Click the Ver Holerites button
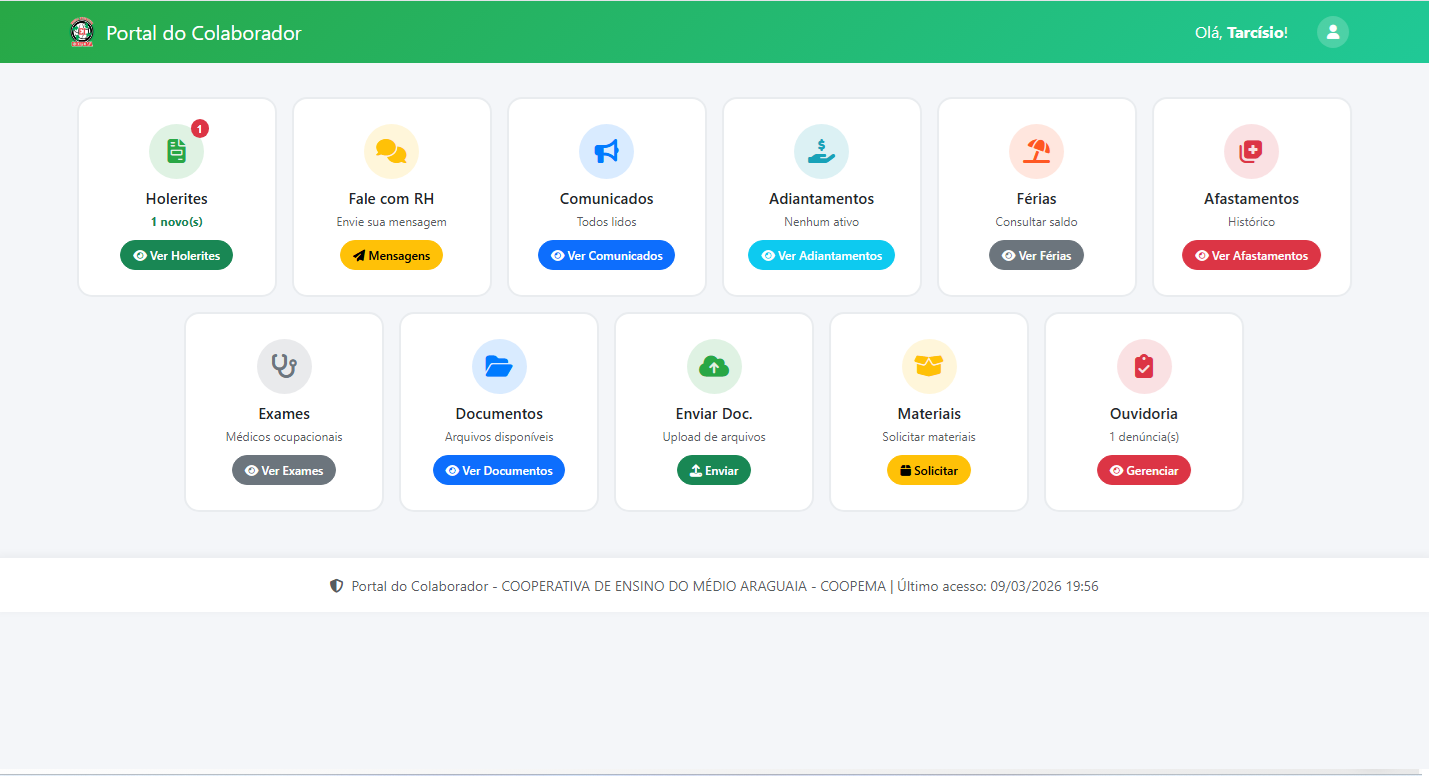The width and height of the screenshot is (1429, 776). (176, 255)
